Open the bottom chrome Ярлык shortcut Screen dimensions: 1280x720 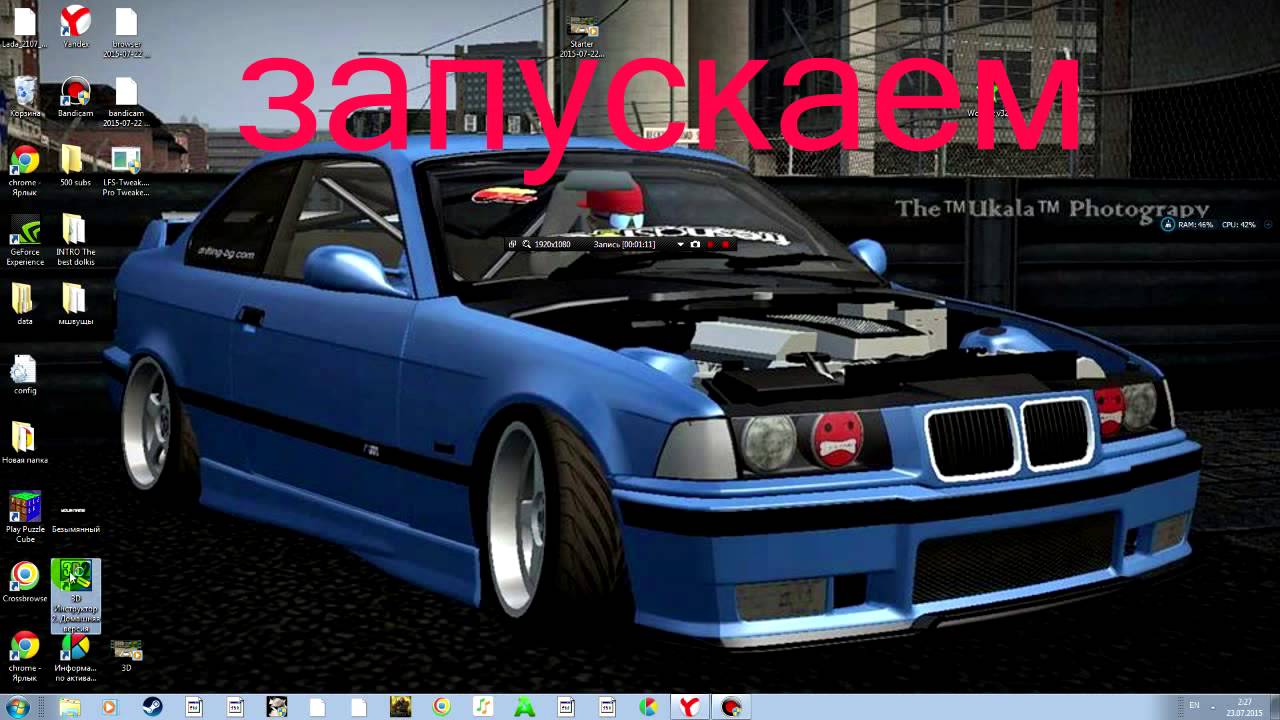pos(24,656)
